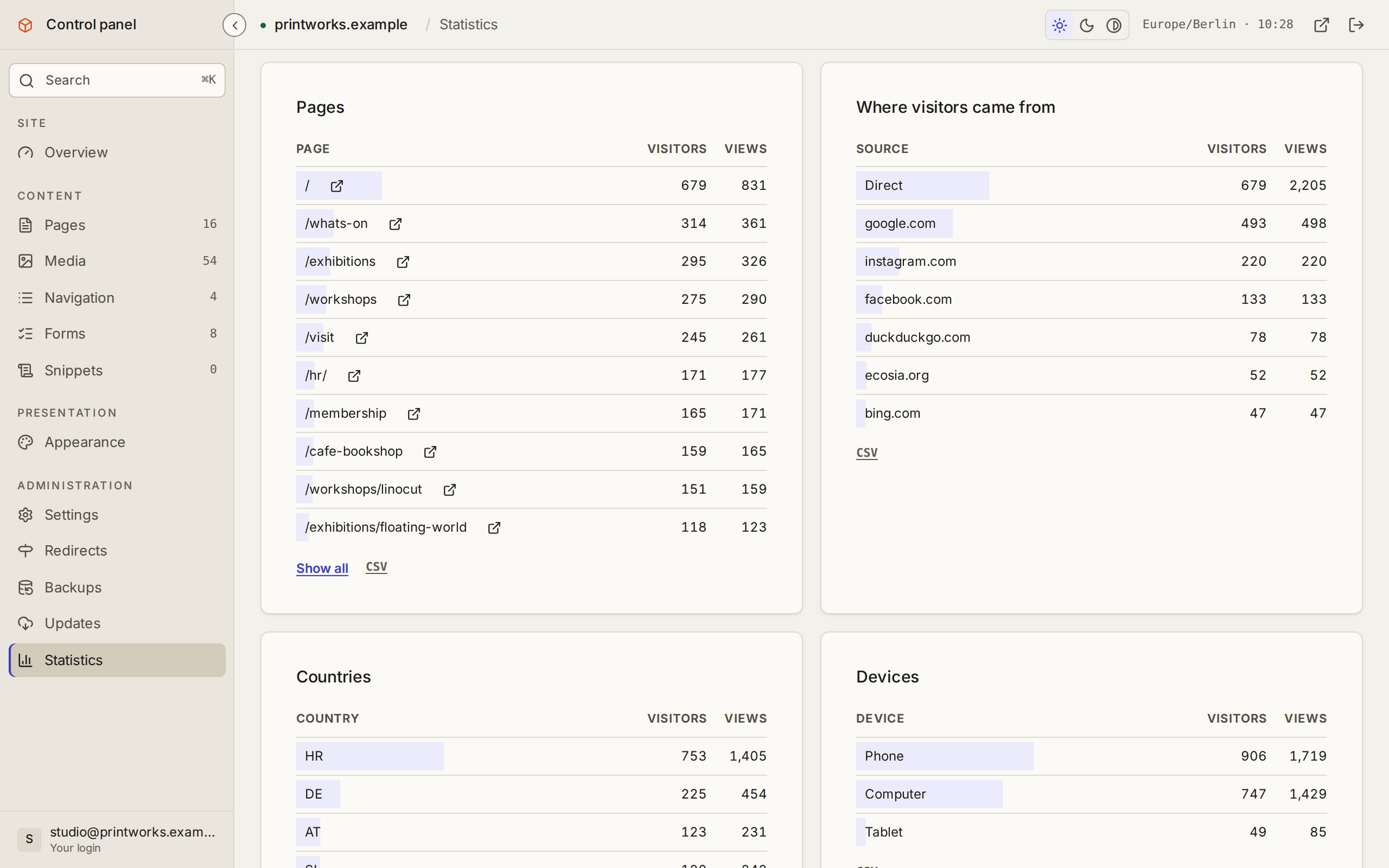
Task: Open Snippets in sidebar
Action: coord(117,370)
